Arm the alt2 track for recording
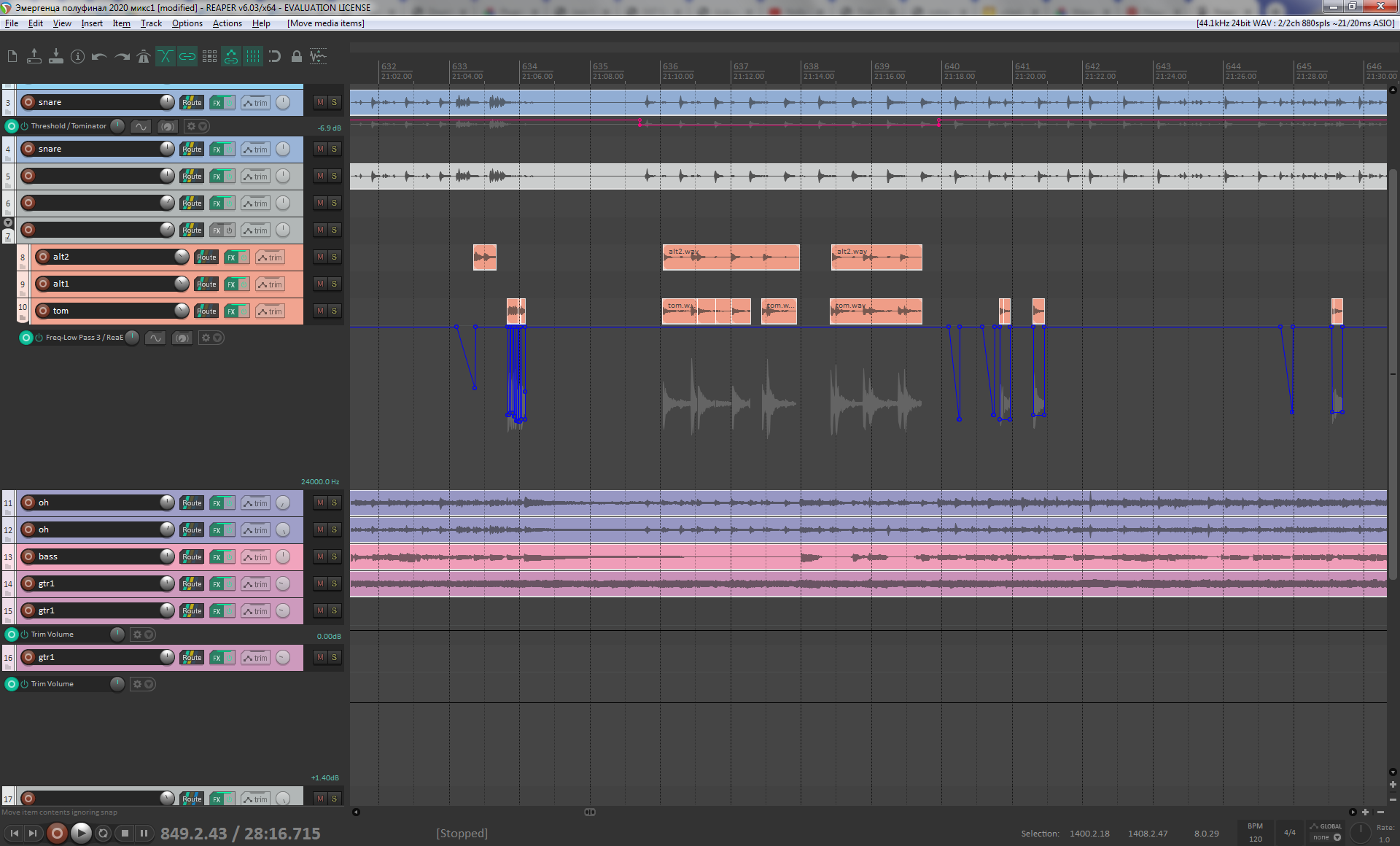Screen dimensions: 1400x846 [x=43, y=257]
